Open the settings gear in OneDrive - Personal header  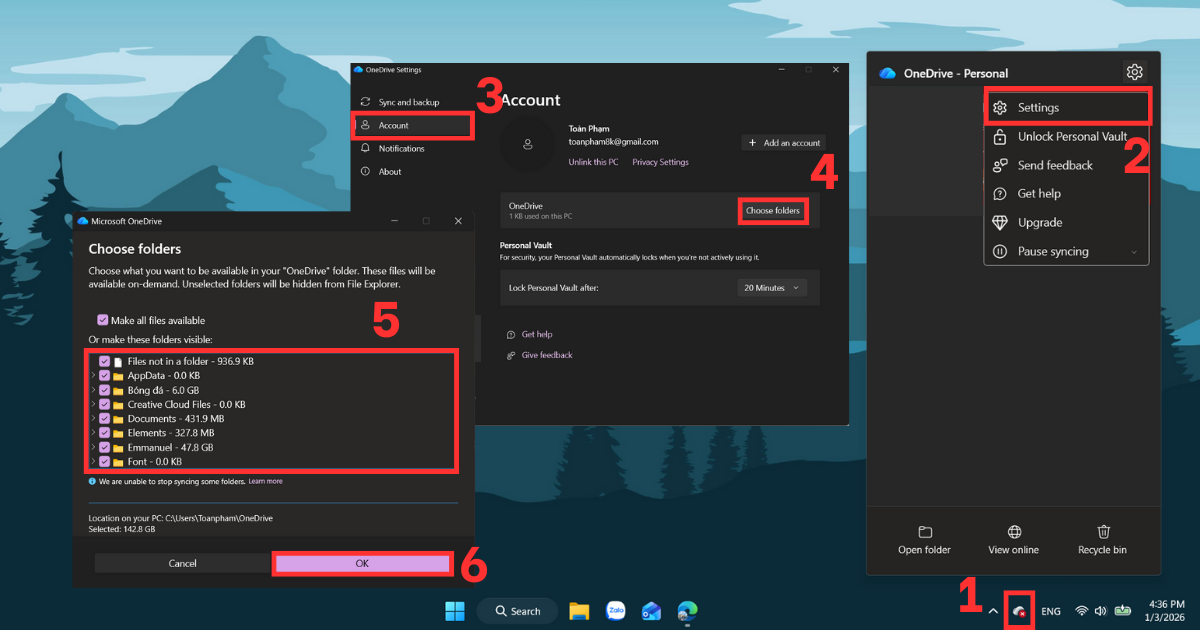click(1134, 72)
